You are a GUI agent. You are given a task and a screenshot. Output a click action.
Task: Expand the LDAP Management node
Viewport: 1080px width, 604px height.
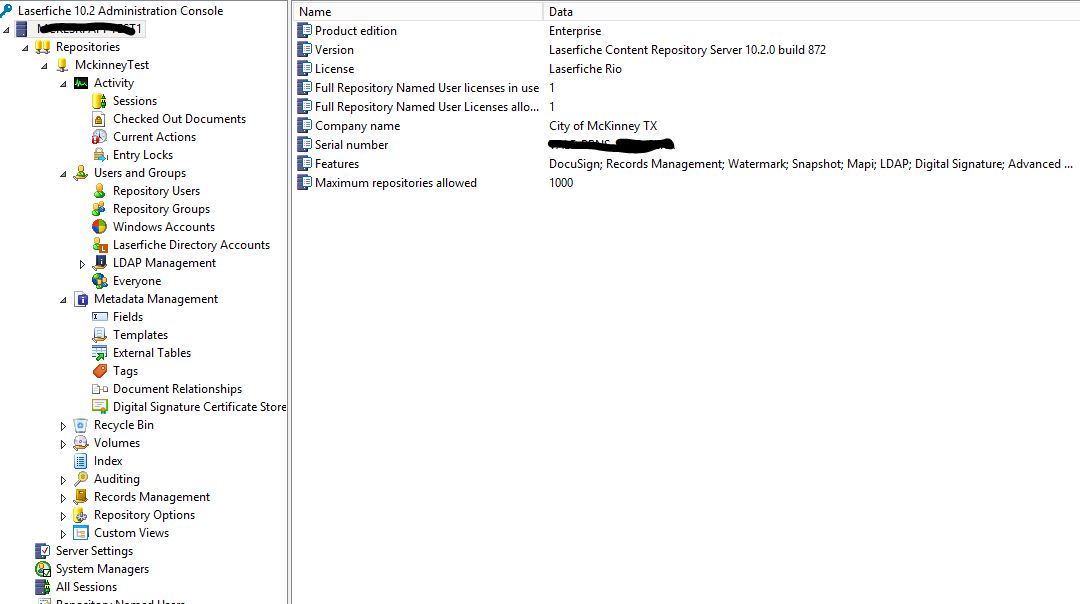click(82, 264)
